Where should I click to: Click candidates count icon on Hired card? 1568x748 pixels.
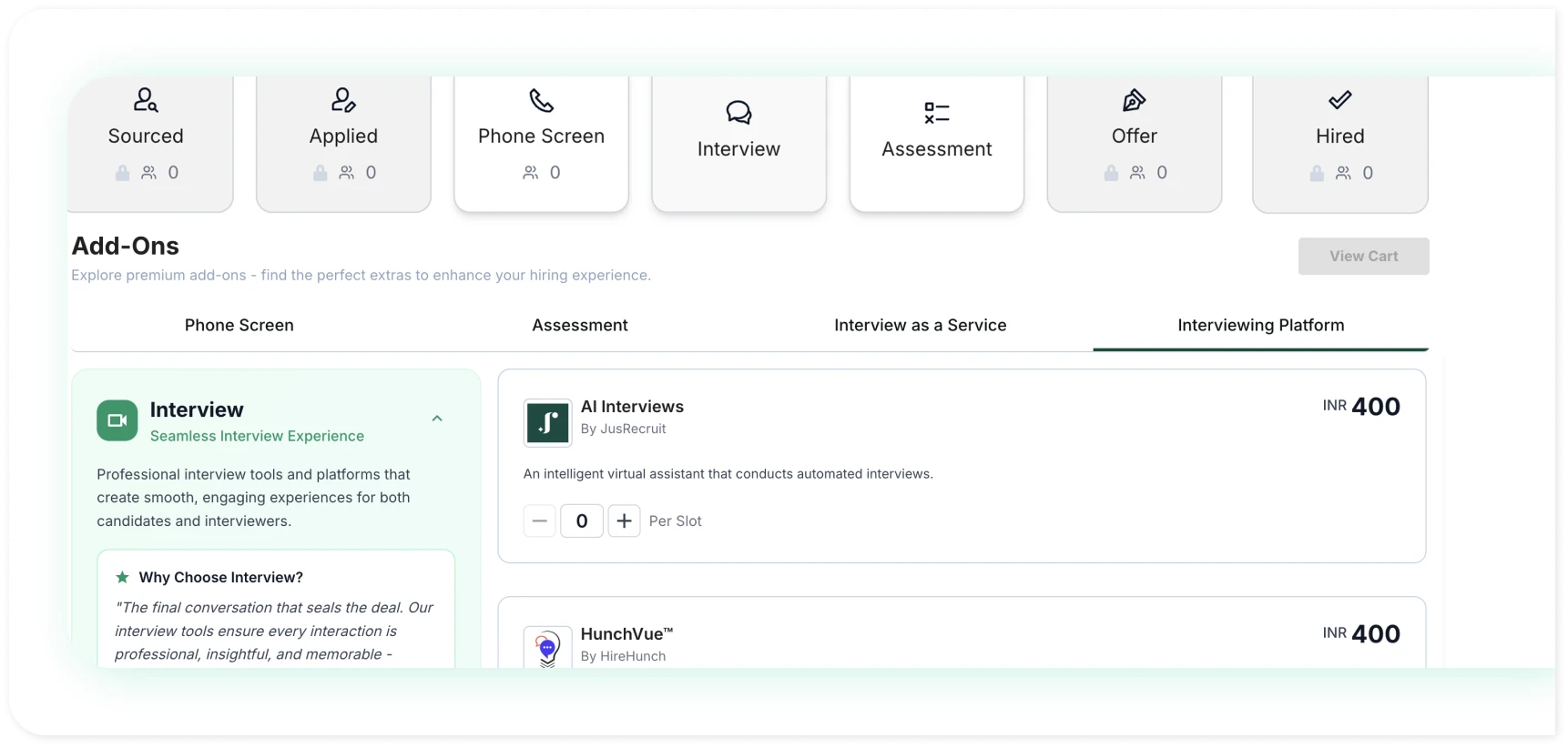[1343, 173]
